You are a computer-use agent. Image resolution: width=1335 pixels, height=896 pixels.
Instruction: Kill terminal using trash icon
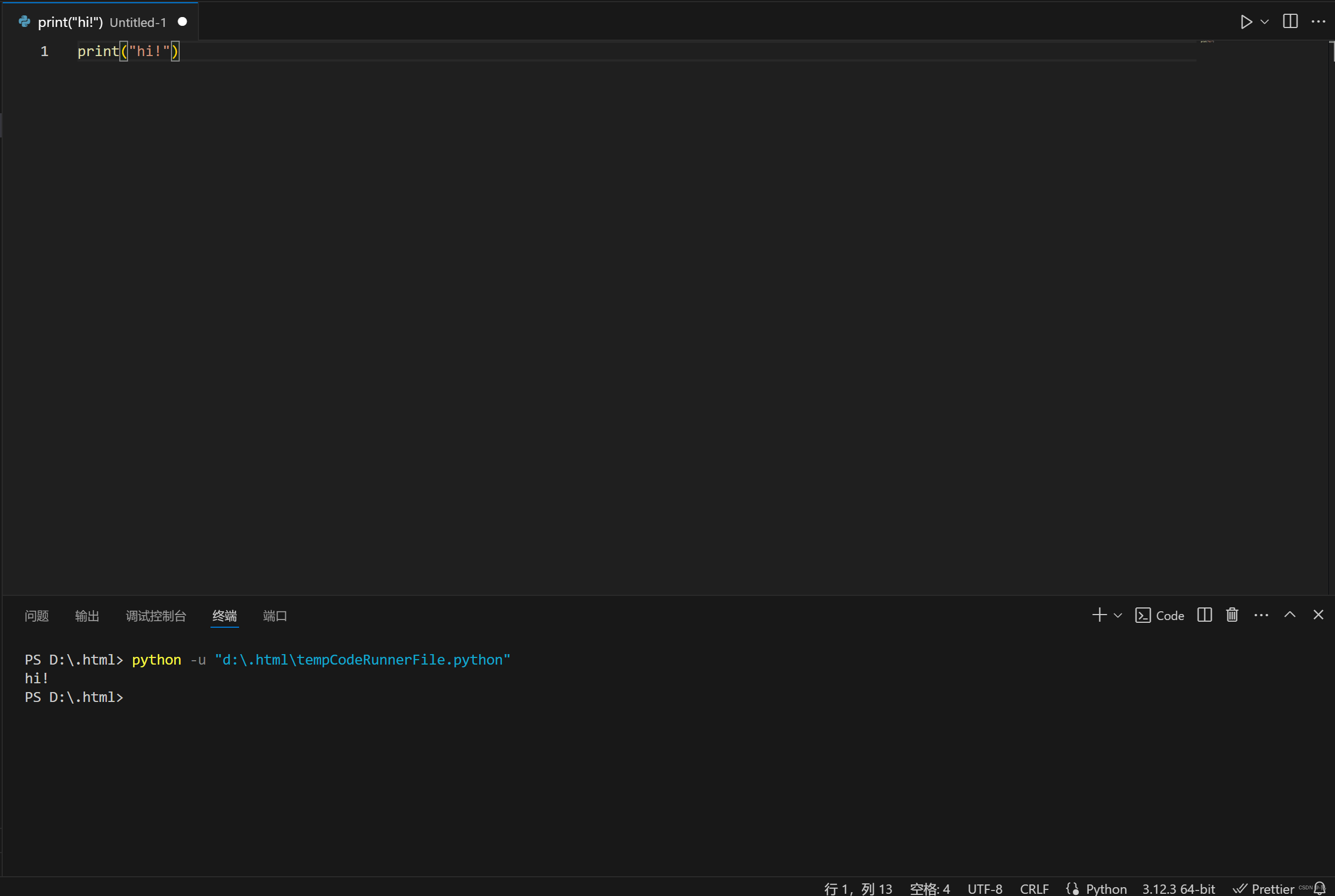(1232, 615)
